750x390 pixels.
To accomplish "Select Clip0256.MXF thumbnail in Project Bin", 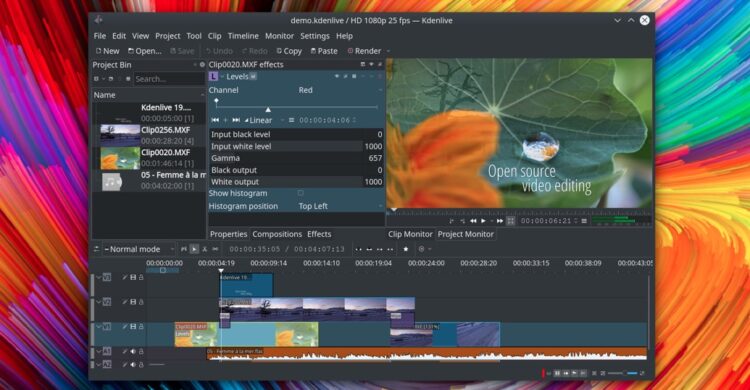I will [120, 135].
